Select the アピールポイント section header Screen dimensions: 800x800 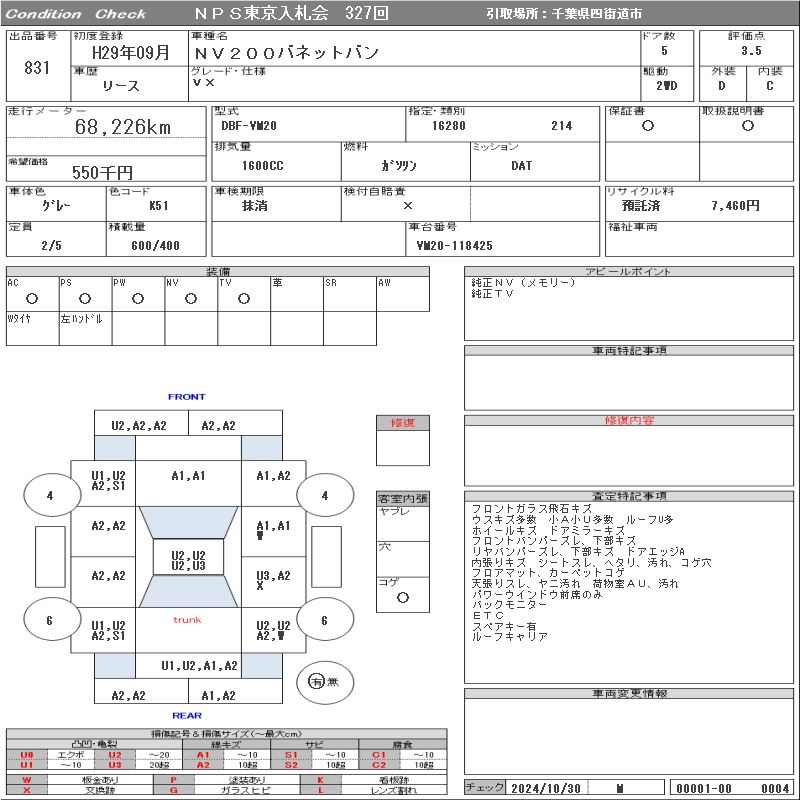[x=628, y=271]
